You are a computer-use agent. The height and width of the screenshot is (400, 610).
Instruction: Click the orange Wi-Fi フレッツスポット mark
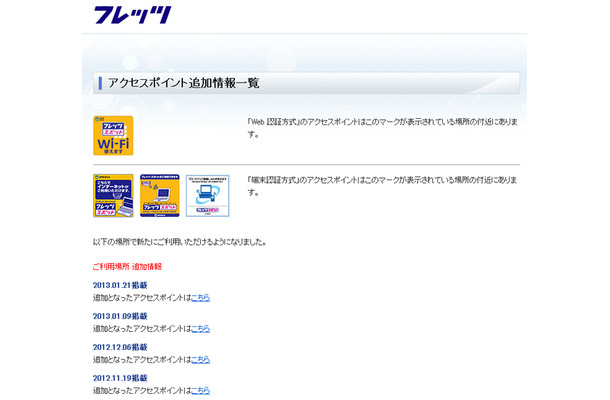tap(113, 135)
